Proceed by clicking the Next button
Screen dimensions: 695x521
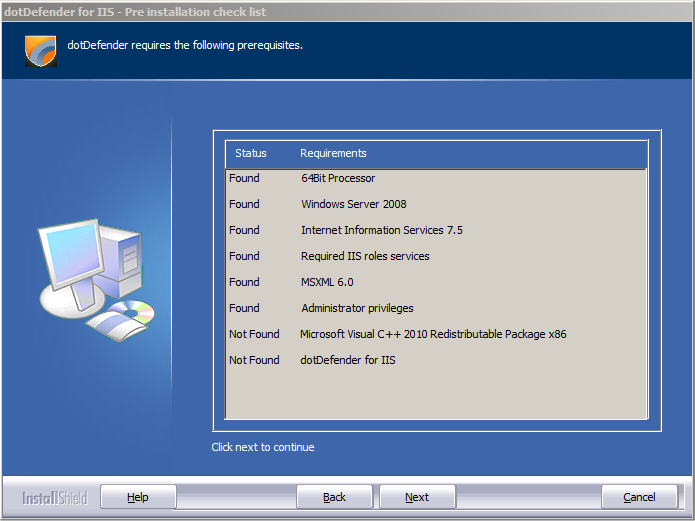[417, 497]
